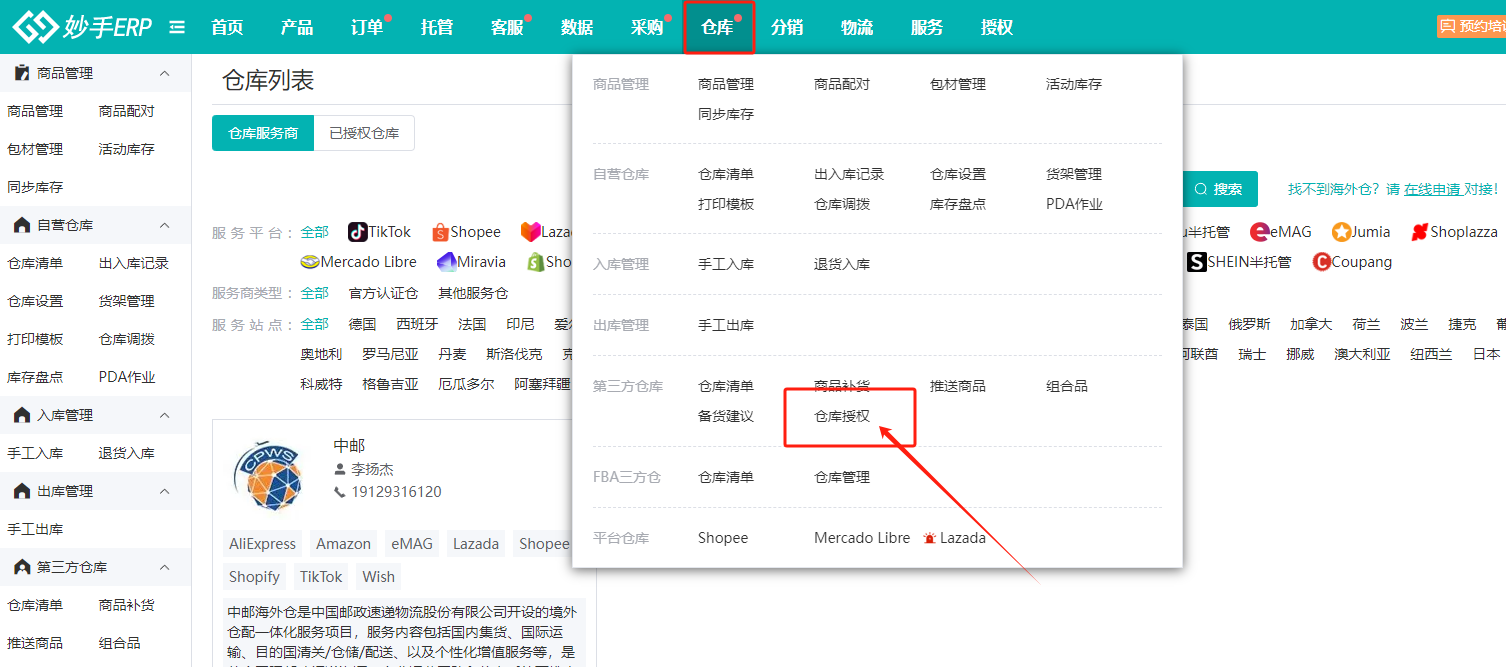Choose 退货入库 in the 仓库 dropdown
The width and height of the screenshot is (1506, 667).
(842, 264)
